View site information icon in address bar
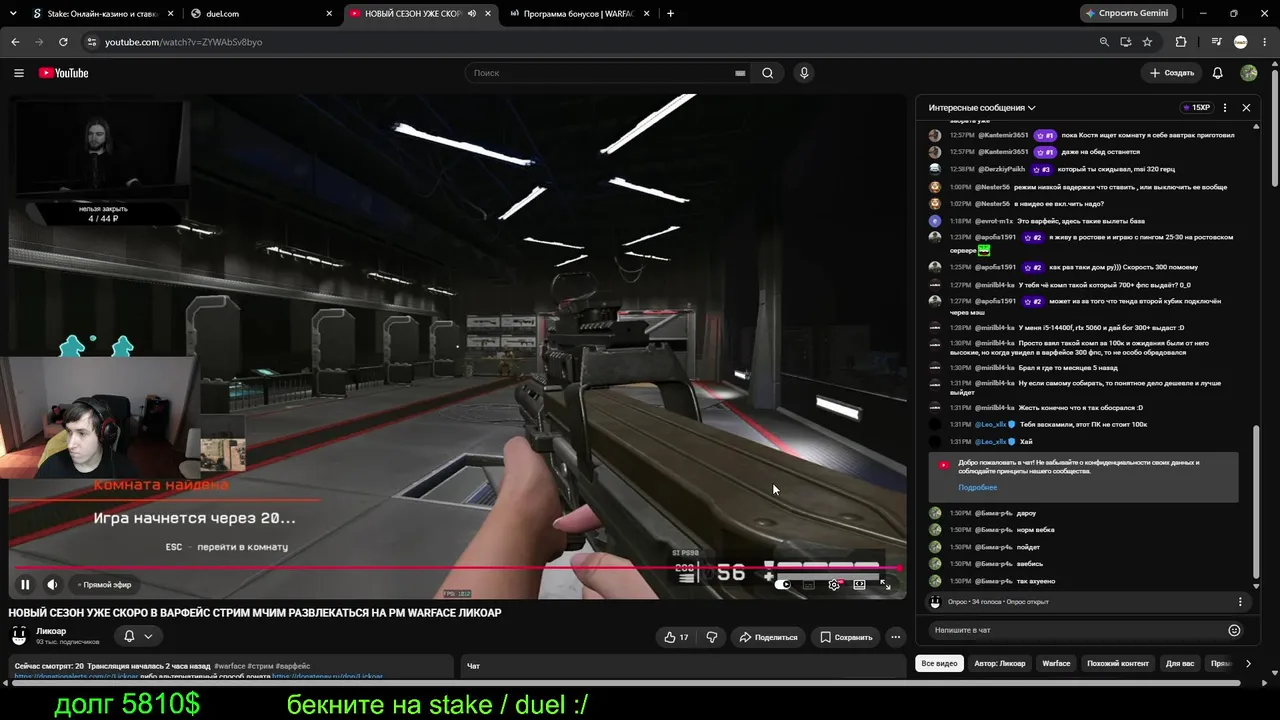The image size is (1280, 720). [91, 42]
